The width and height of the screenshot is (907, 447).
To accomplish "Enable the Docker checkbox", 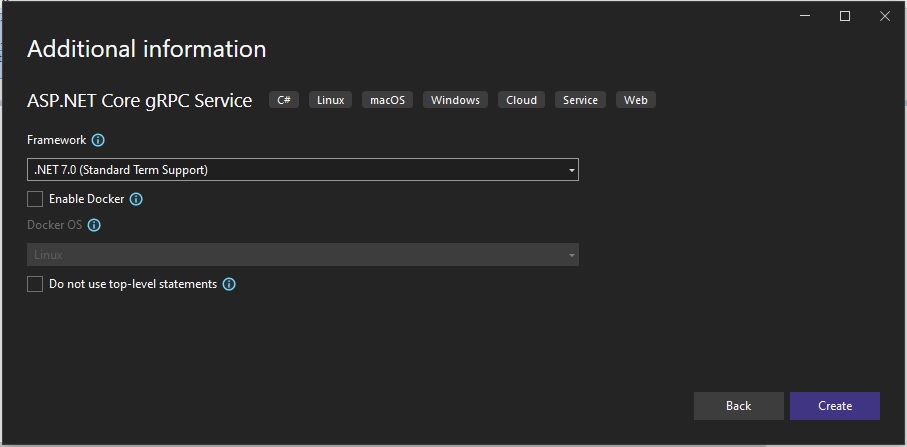I will click(x=35, y=199).
